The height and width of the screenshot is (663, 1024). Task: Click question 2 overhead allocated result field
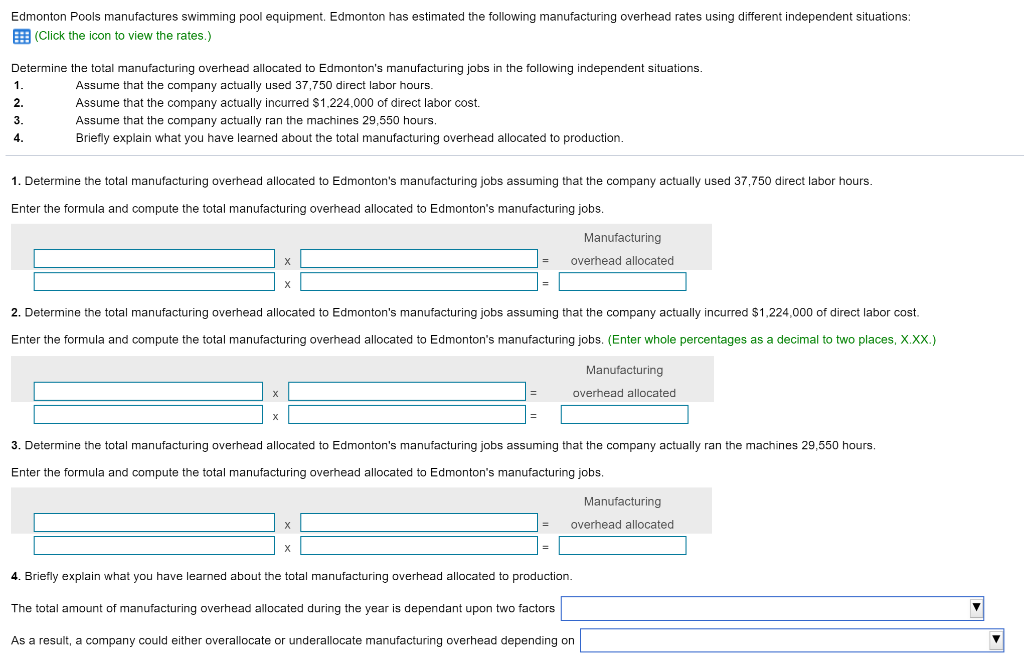click(x=624, y=415)
